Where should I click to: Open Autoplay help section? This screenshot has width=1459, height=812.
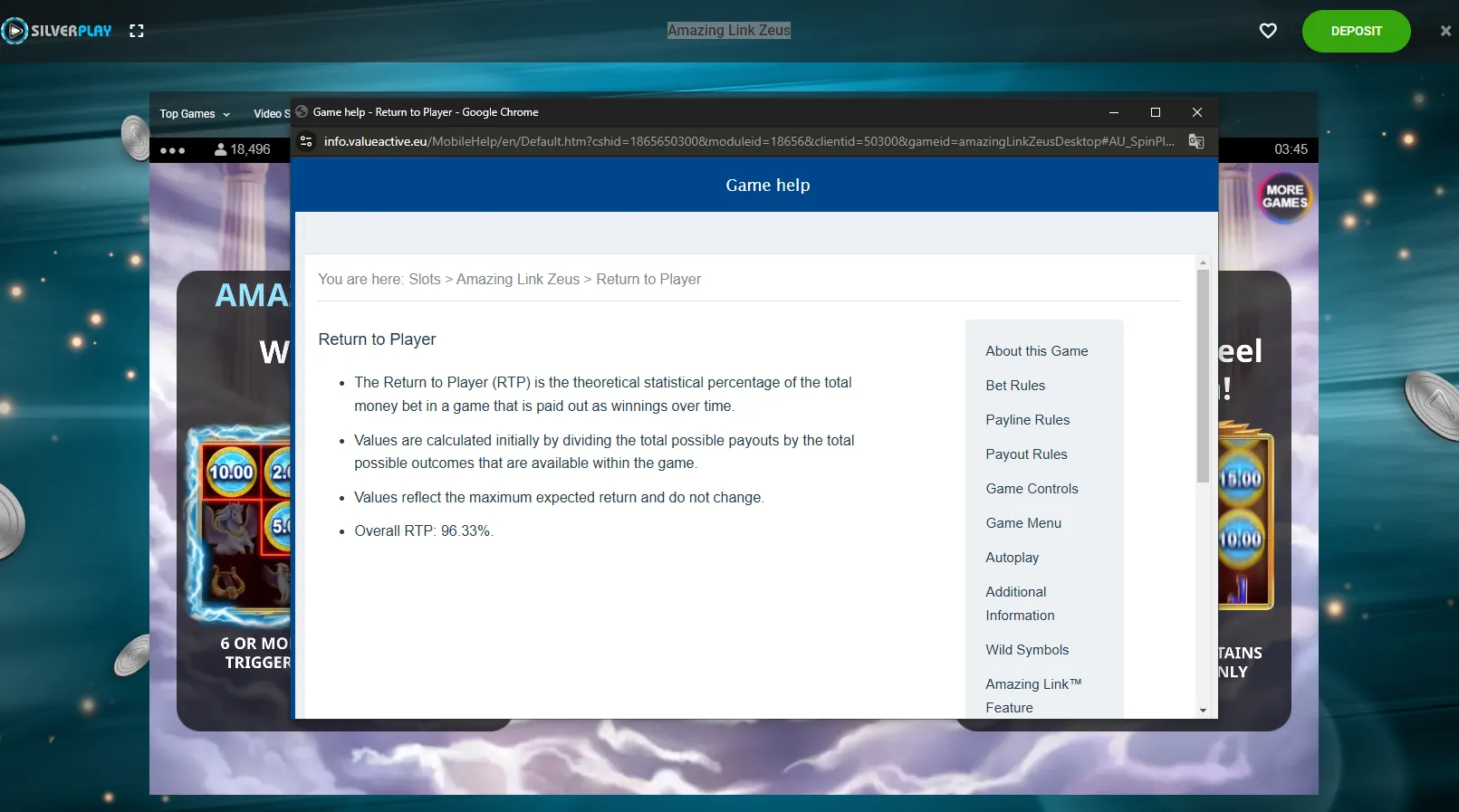[1013, 558]
